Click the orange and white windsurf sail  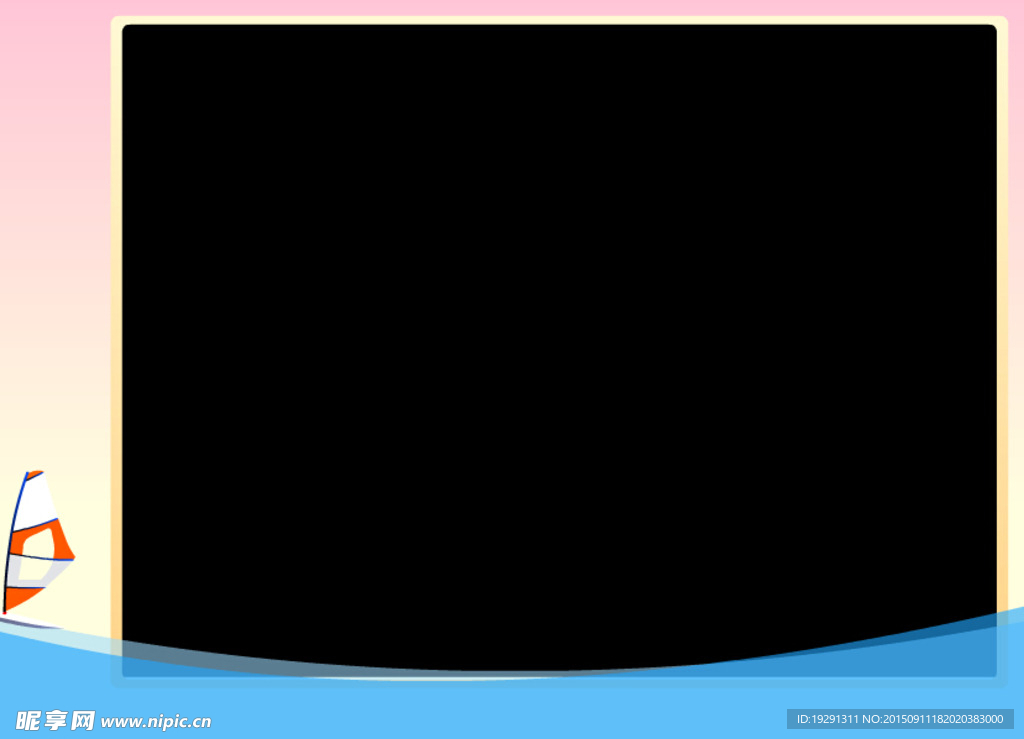pyautogui.click(x=38, y=542)
